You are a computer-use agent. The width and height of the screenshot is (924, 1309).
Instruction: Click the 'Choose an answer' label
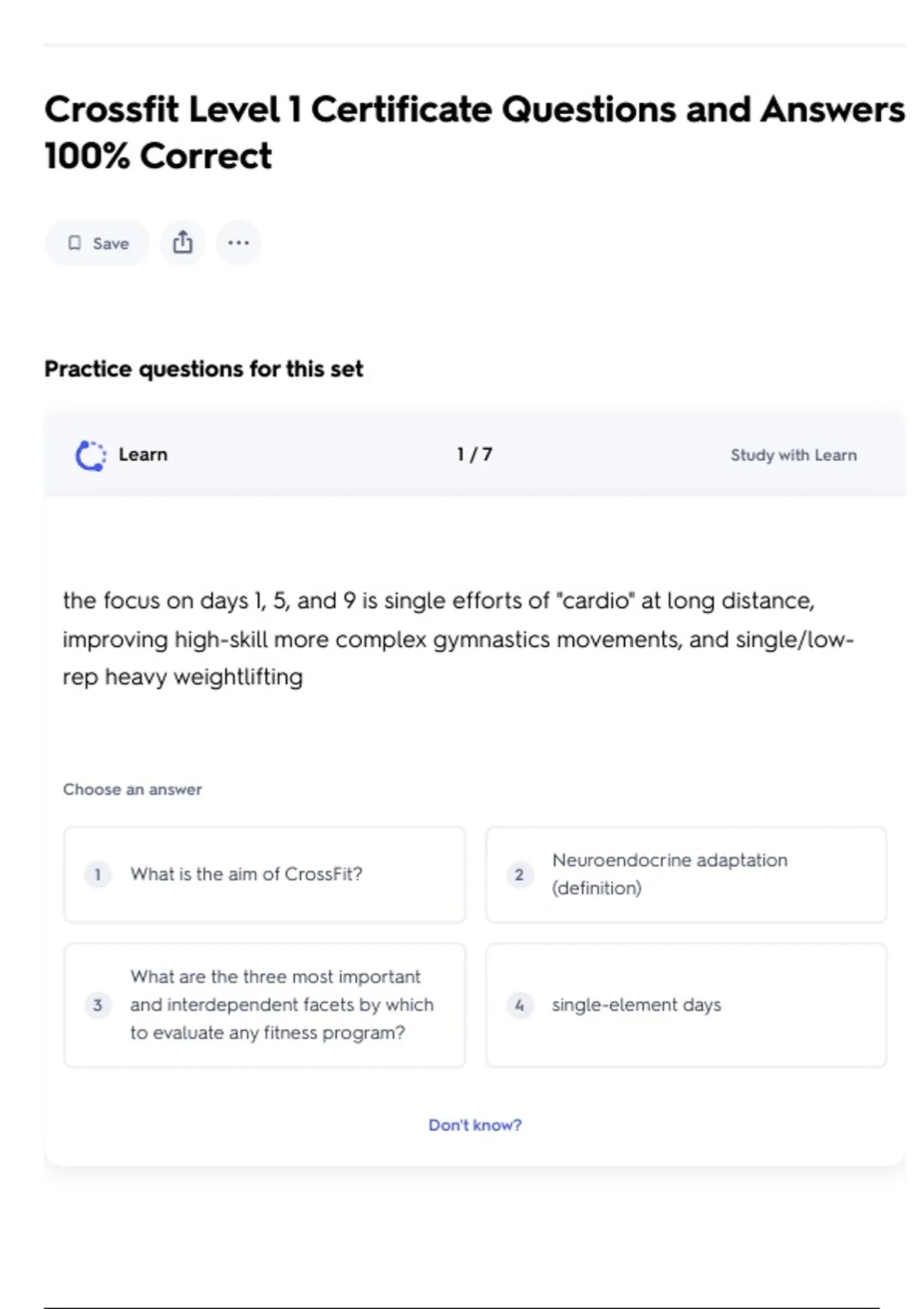[132, 789]
